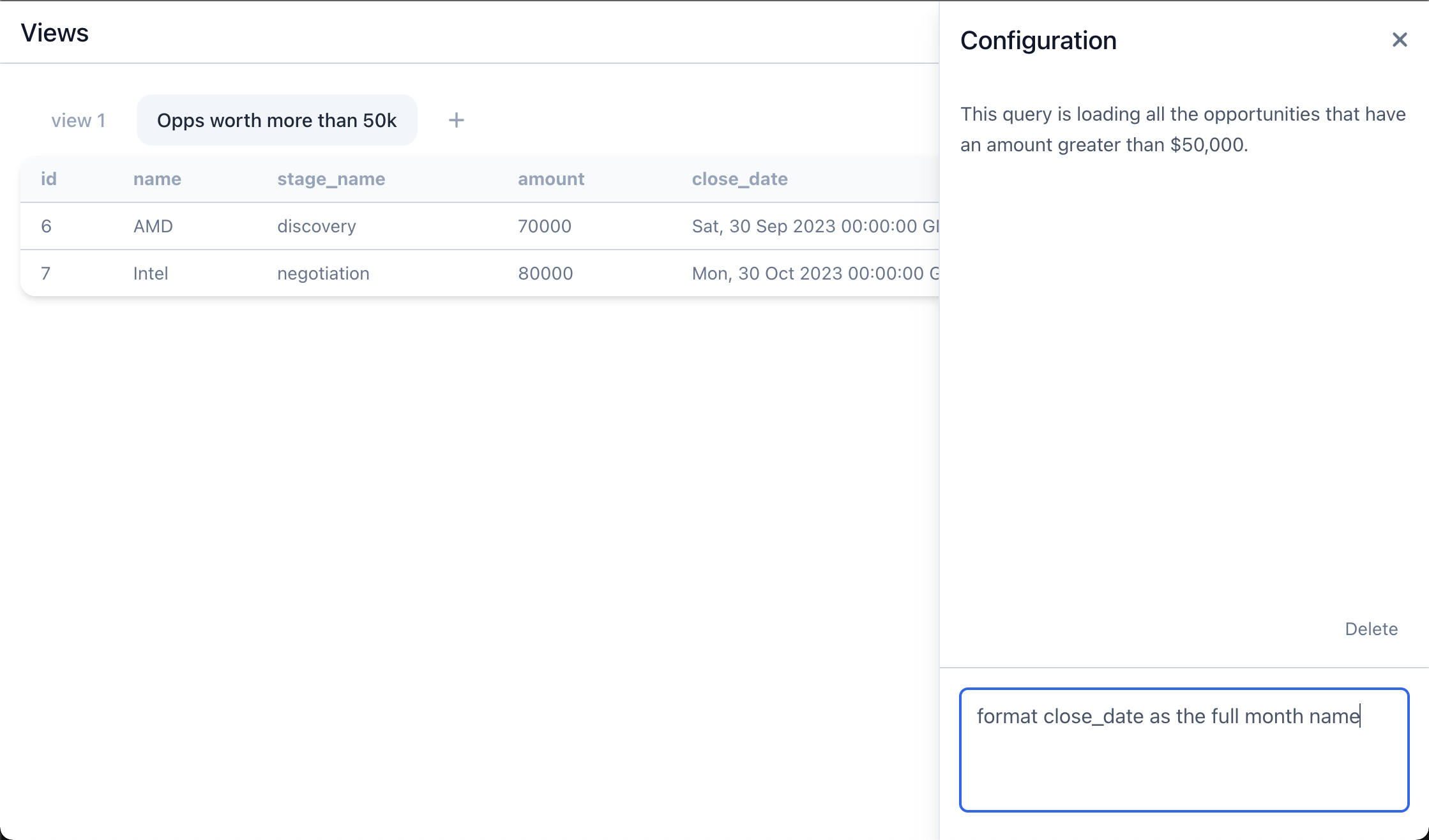Click the negotiation stage cell
The image size is (1429, 840).
(x=323, y=273)
